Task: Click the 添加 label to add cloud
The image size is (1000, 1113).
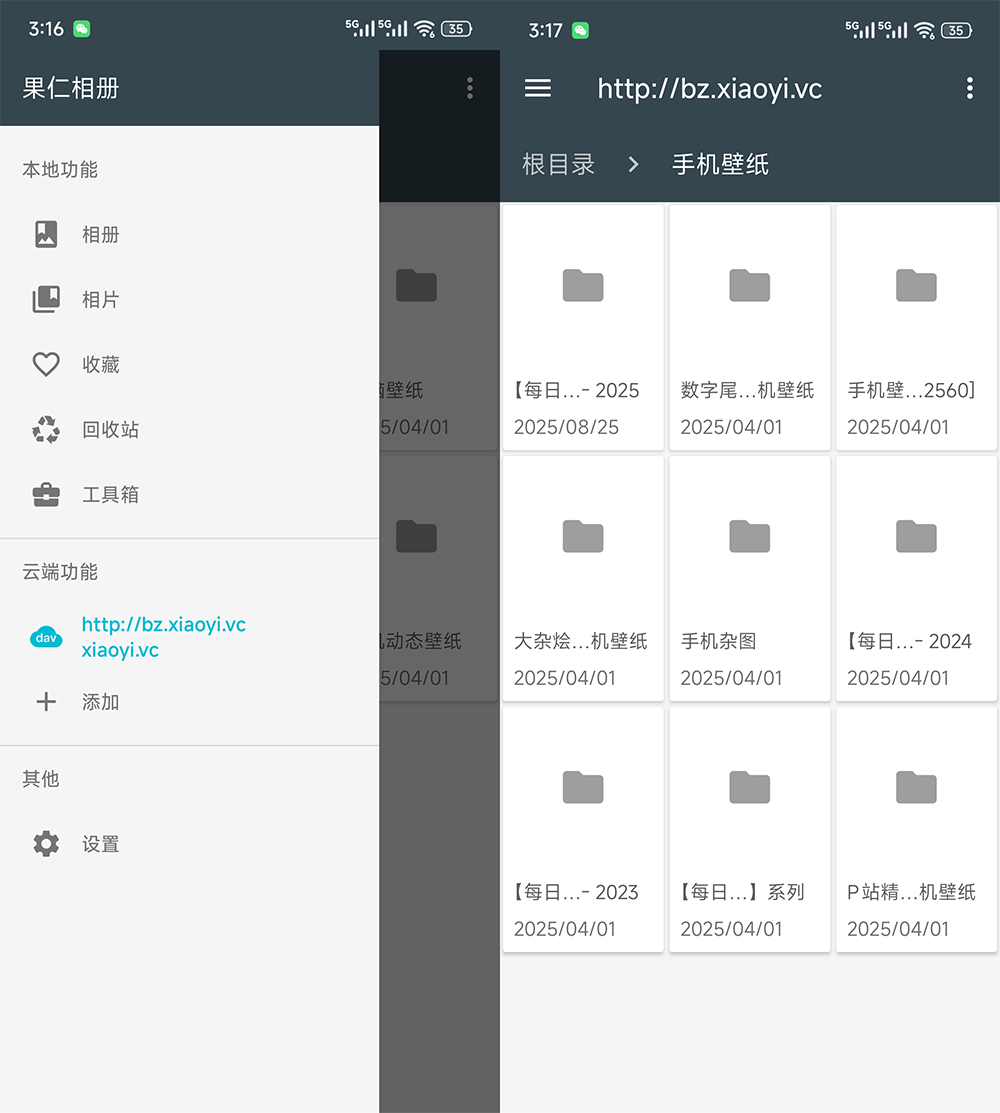Action: pos(101,702)
